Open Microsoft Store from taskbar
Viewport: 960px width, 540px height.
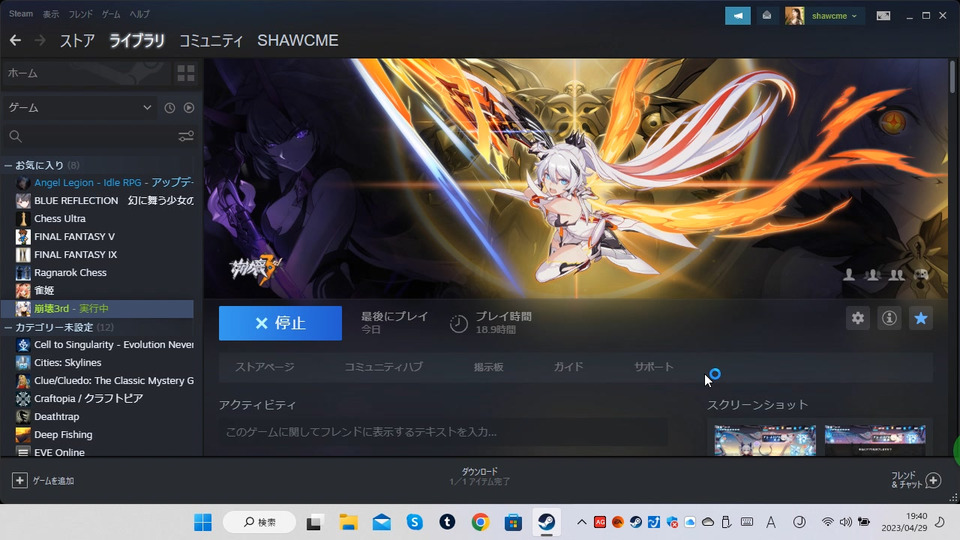click(513, 522)
